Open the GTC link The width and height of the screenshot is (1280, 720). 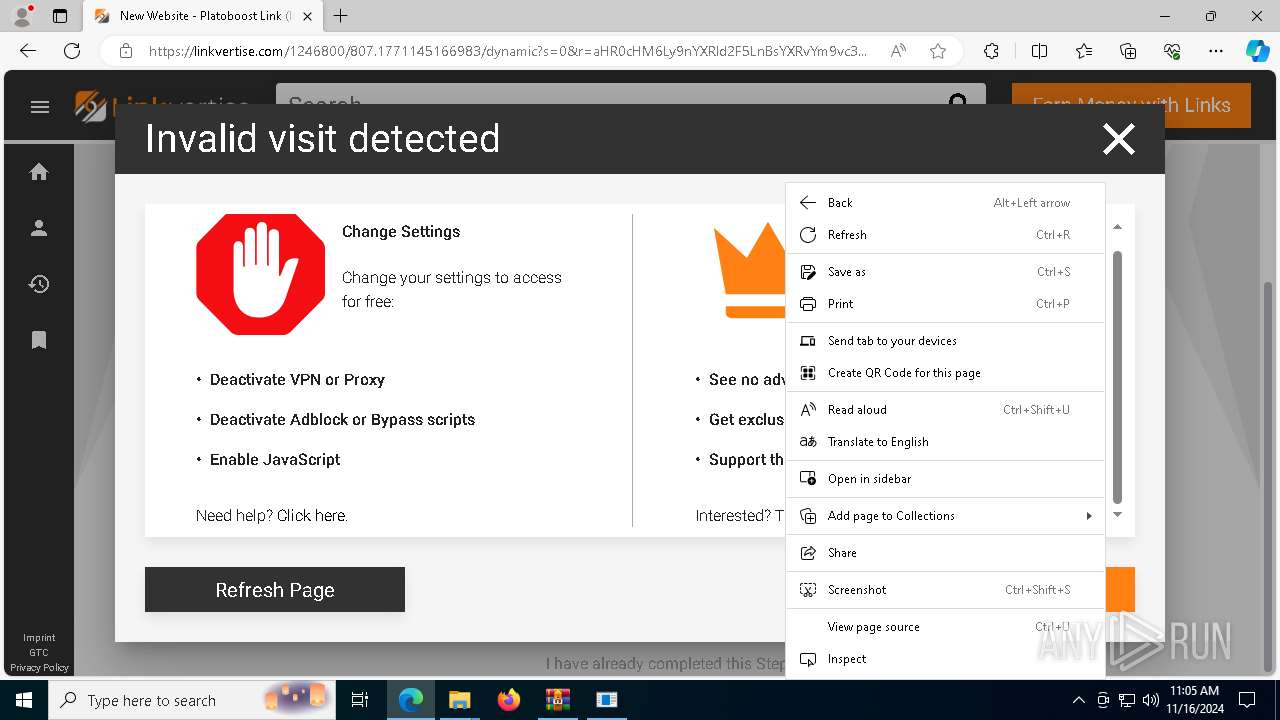tap(39, 653)
